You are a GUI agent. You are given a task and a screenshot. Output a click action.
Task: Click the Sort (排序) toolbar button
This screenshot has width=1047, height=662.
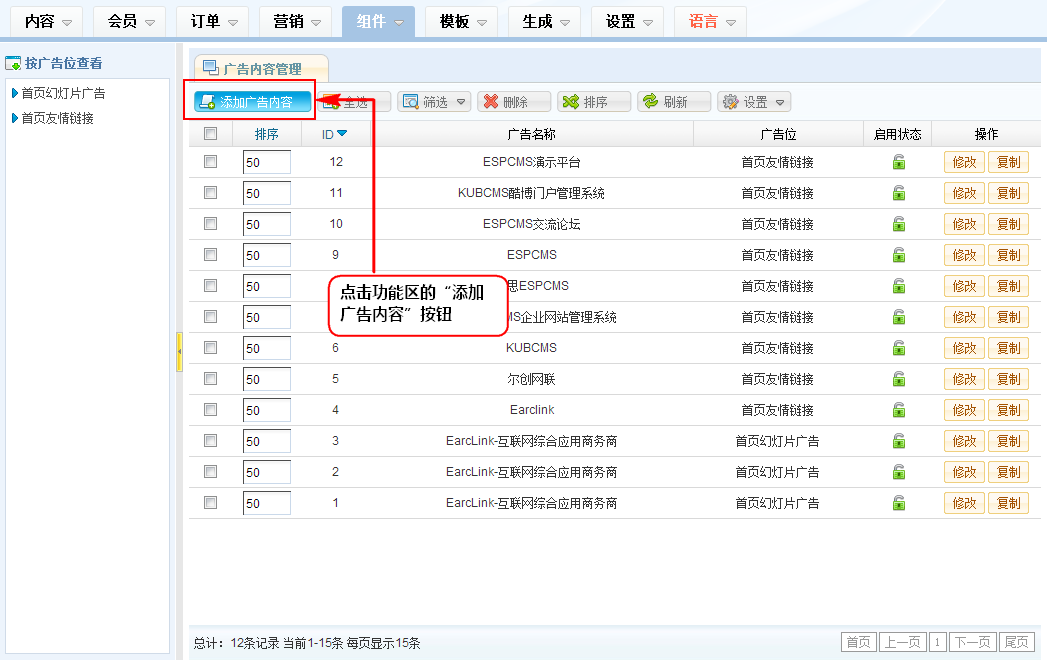point(593,101)
